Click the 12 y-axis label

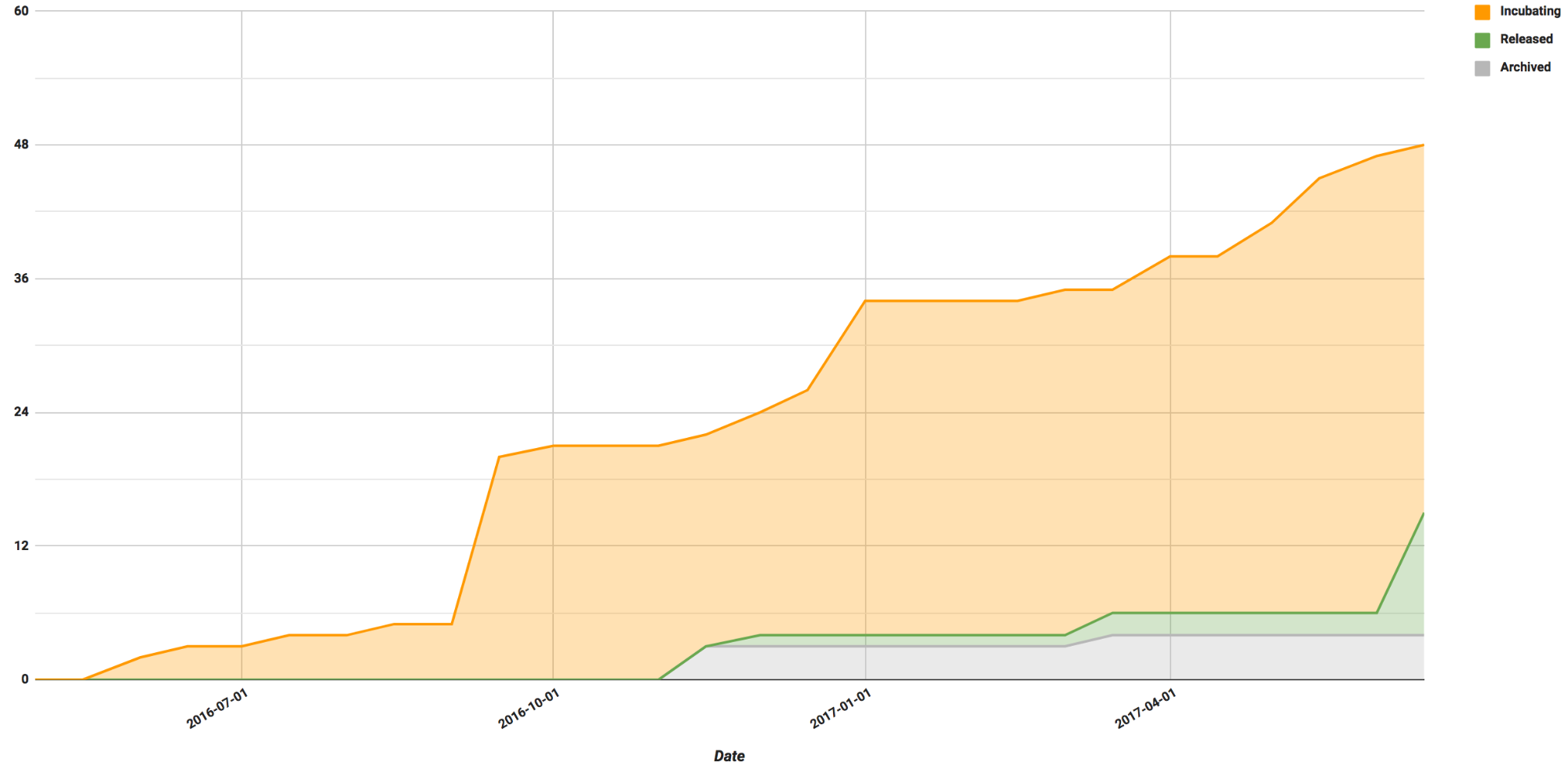[x=21, y=545]
